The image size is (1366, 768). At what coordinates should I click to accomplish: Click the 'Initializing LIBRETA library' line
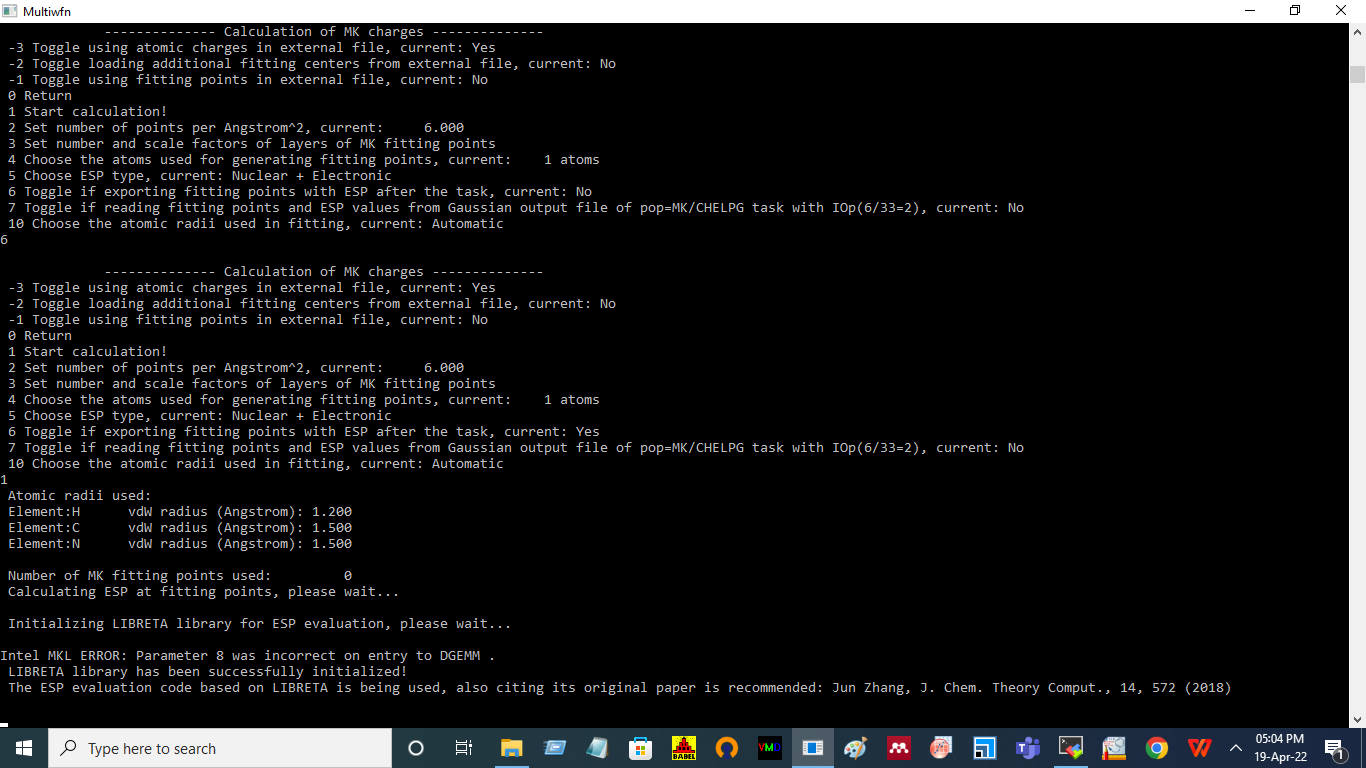tap(260, 623)
